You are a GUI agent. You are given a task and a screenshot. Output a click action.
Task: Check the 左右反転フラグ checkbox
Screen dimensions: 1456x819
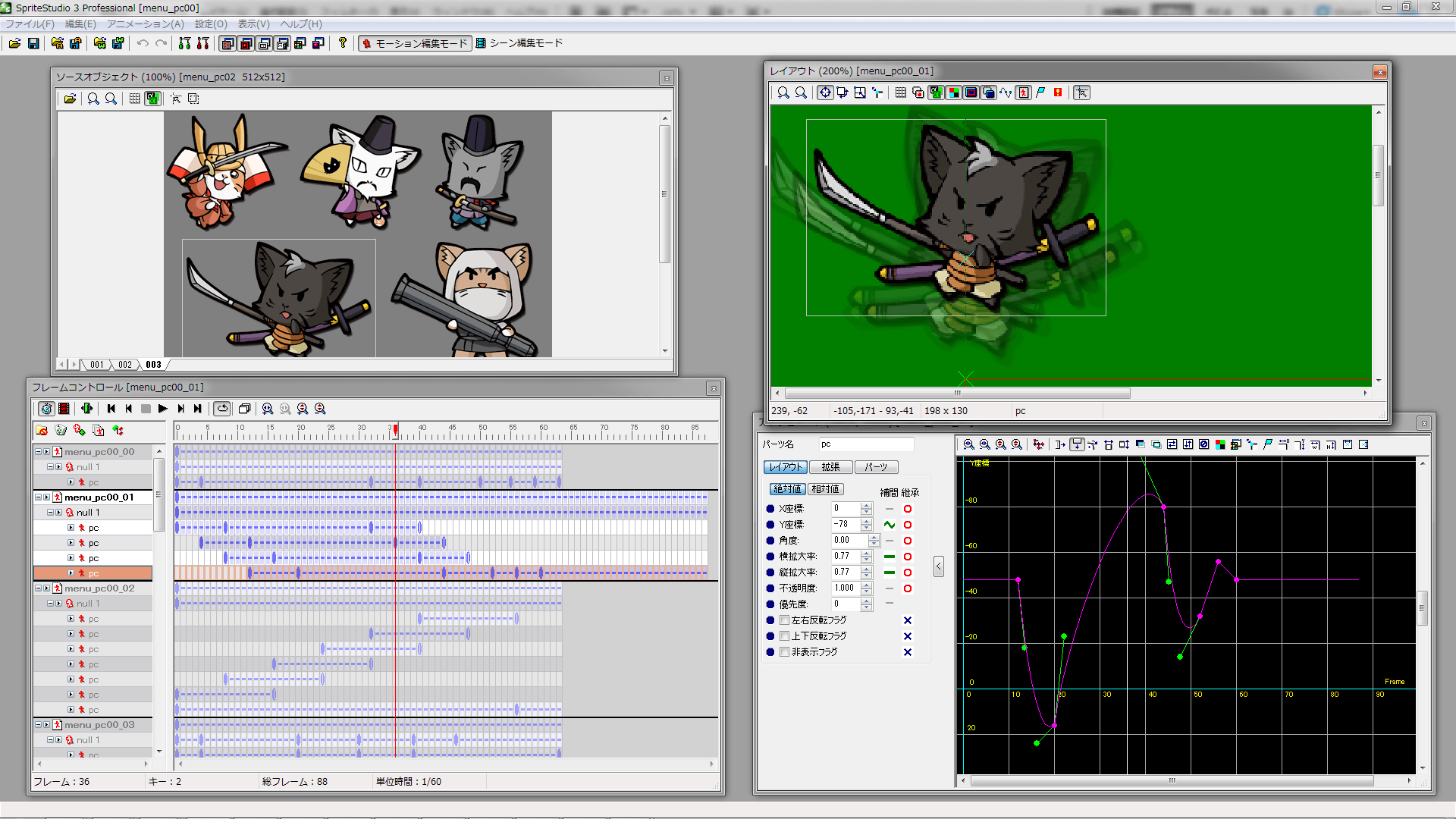pos(785,620)
